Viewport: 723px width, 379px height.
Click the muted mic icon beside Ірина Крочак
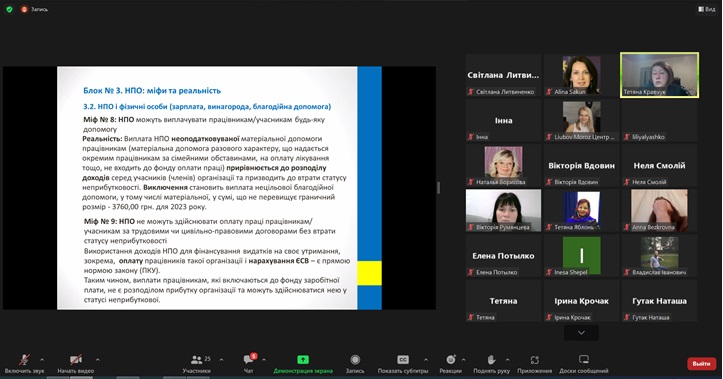coord(549,318)
